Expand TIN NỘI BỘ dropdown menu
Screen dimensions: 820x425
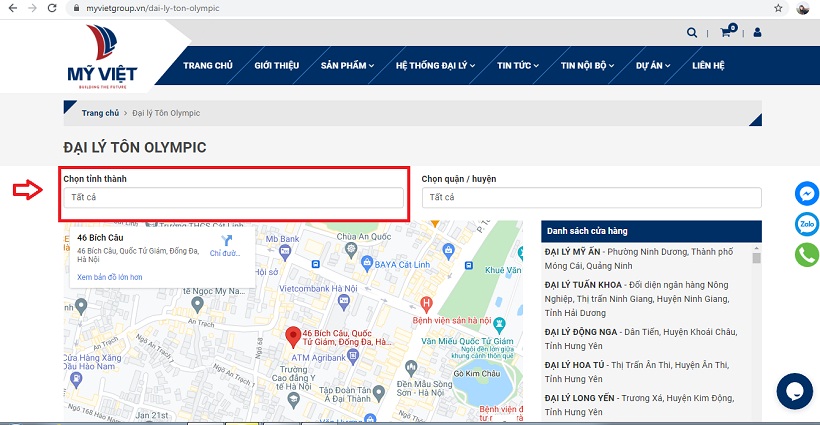[x=587, y=65]
